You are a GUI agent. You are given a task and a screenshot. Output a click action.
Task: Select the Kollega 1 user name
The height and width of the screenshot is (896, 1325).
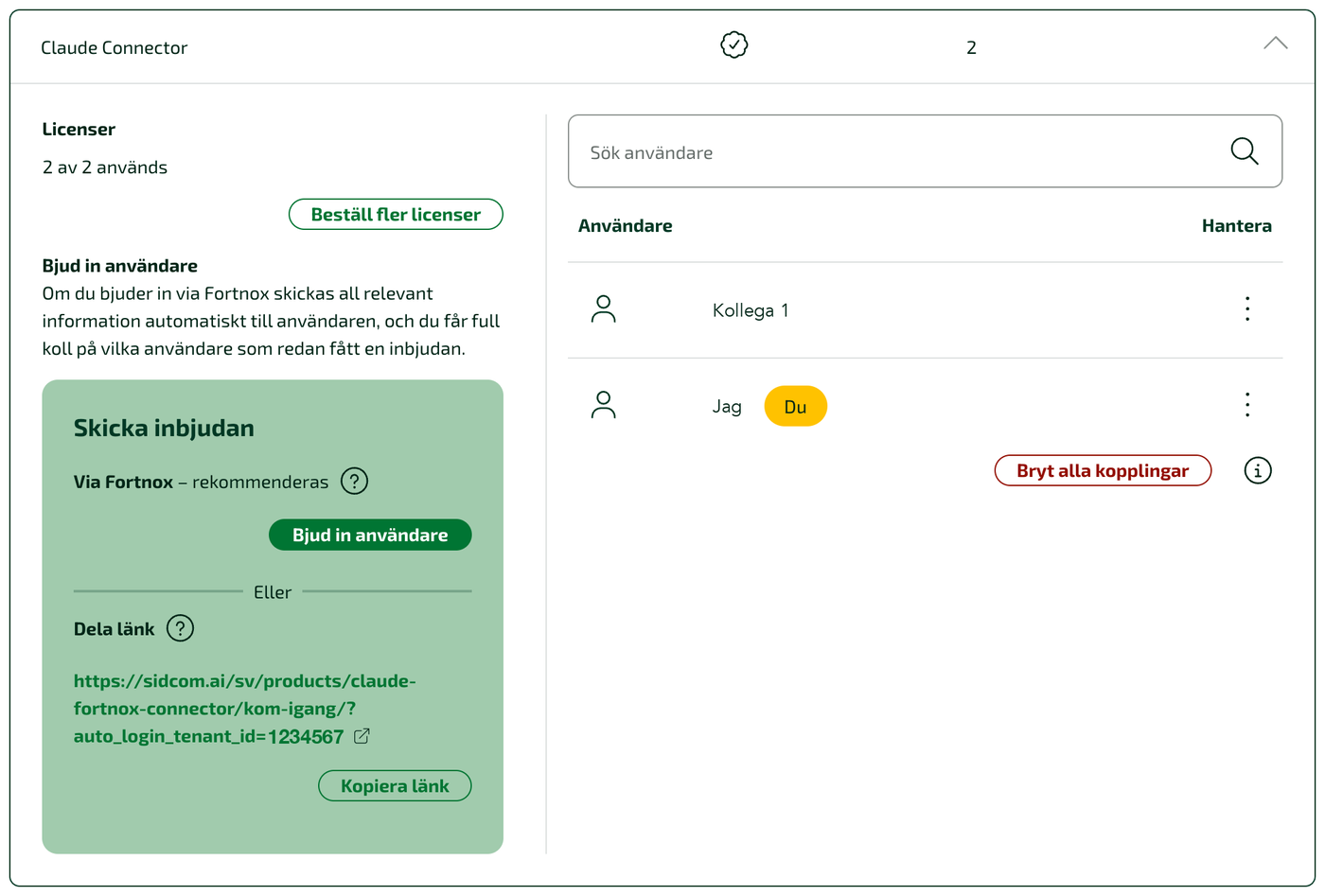coord(751,310)
